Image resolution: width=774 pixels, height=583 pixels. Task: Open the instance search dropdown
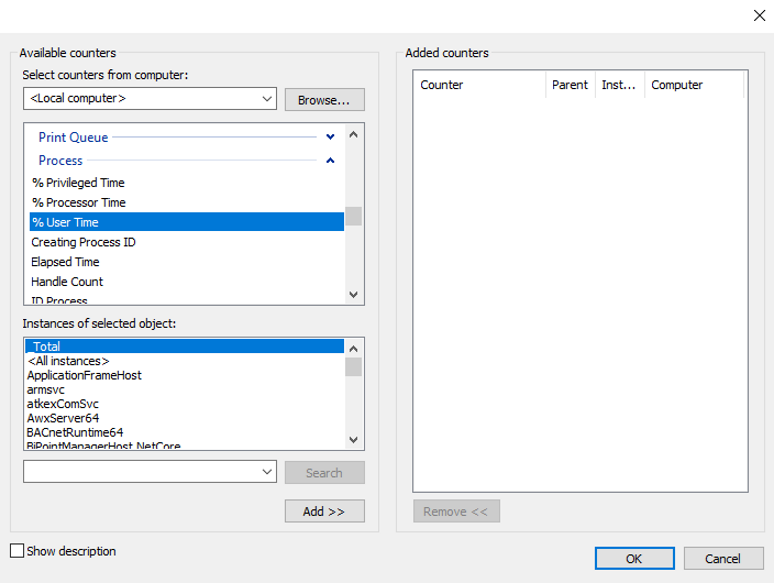pos(266,472)
